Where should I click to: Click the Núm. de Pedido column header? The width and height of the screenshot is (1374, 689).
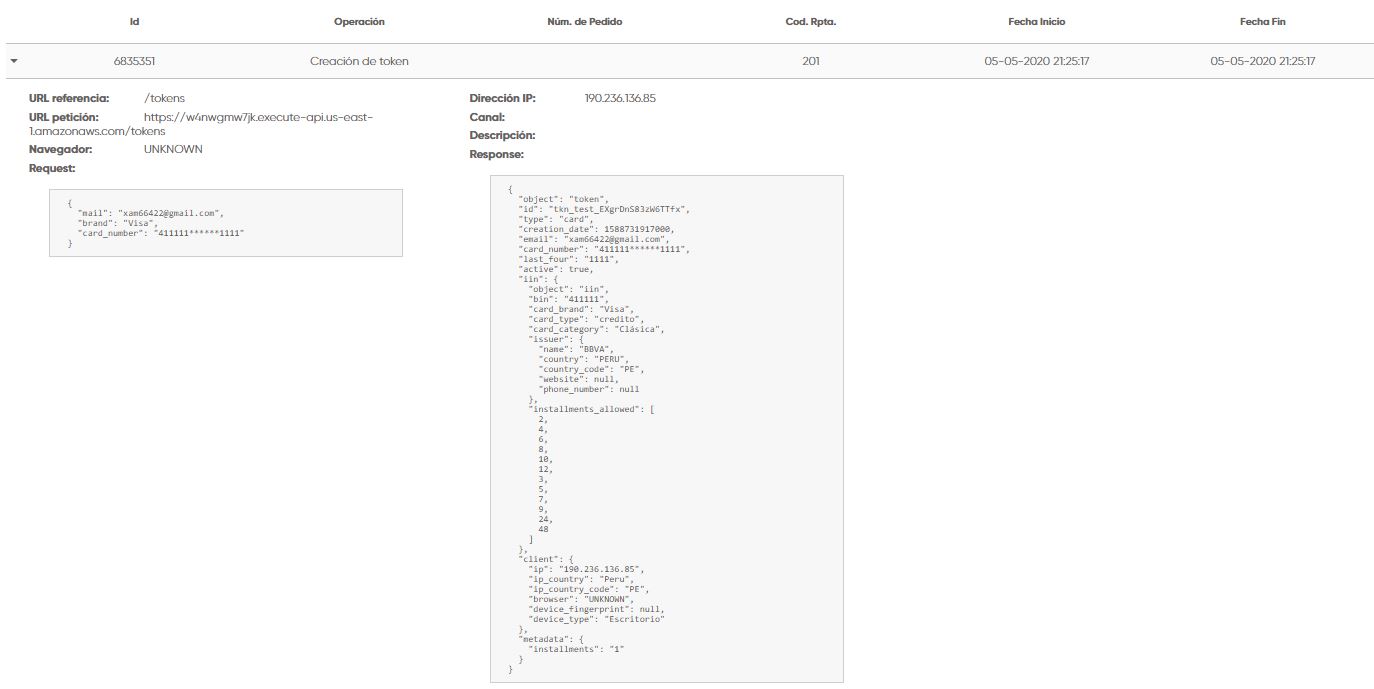click(x=585, y=22)
